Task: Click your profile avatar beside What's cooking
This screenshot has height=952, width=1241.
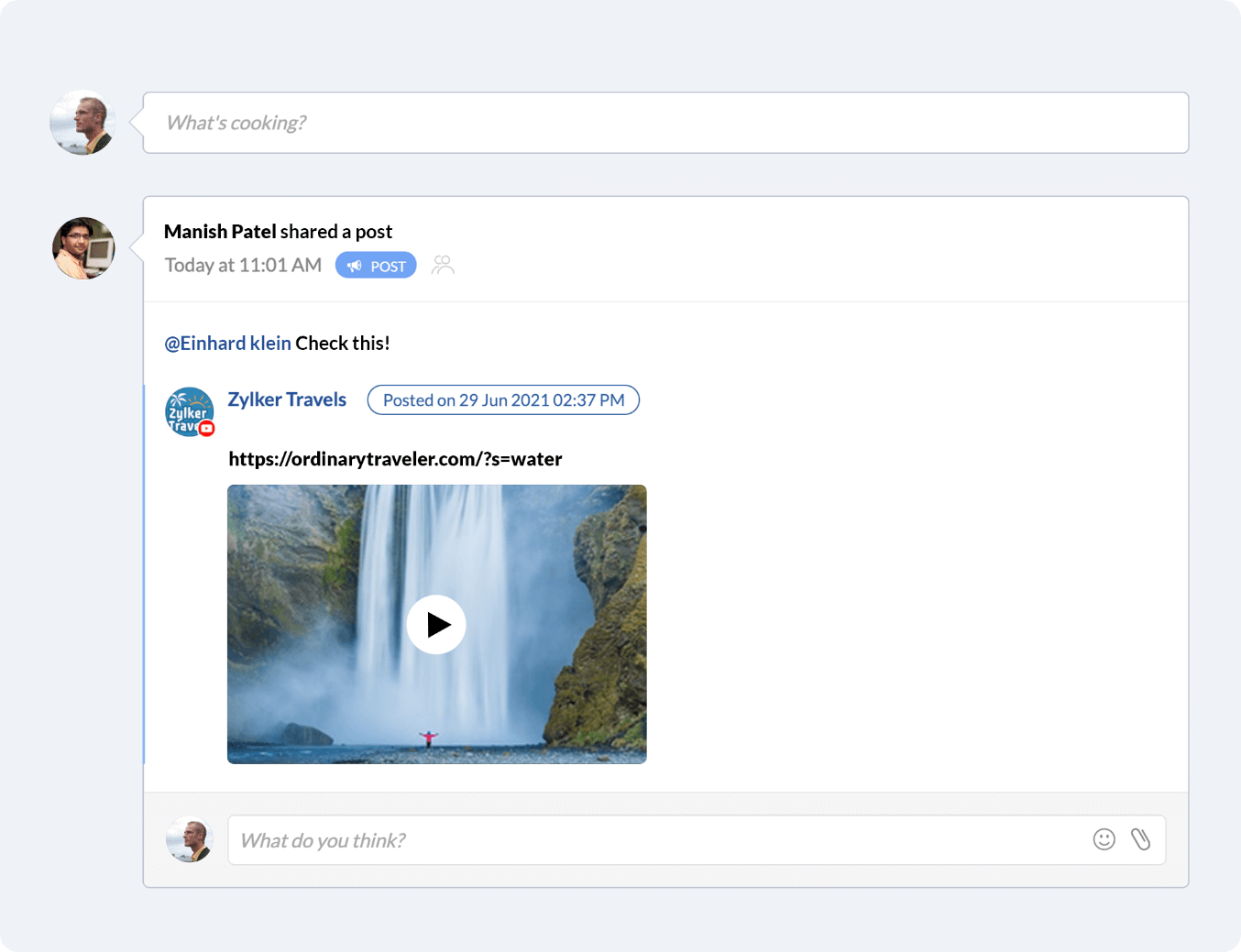Action: 82,123
